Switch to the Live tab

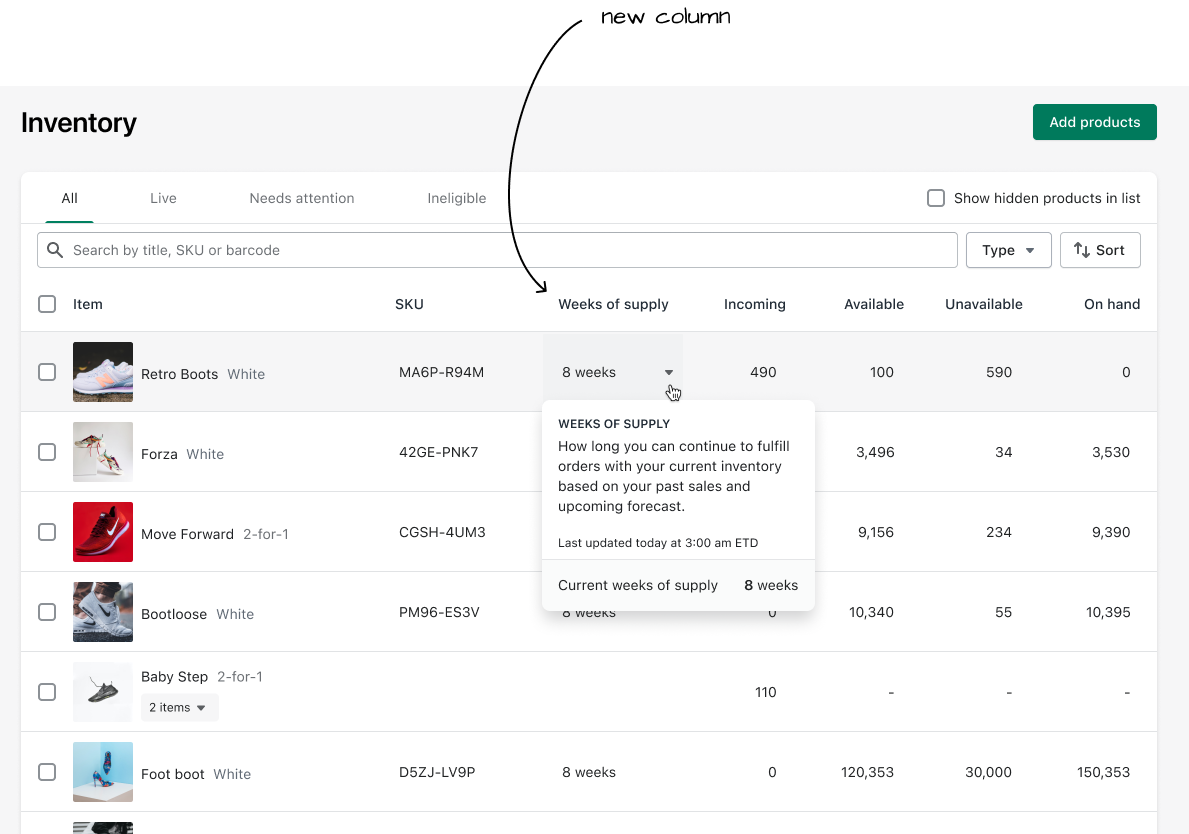point(163,198)
